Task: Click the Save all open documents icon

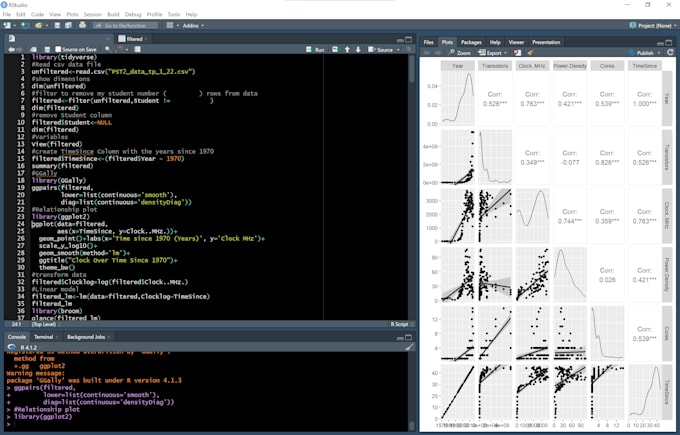Action: point(68,26)
